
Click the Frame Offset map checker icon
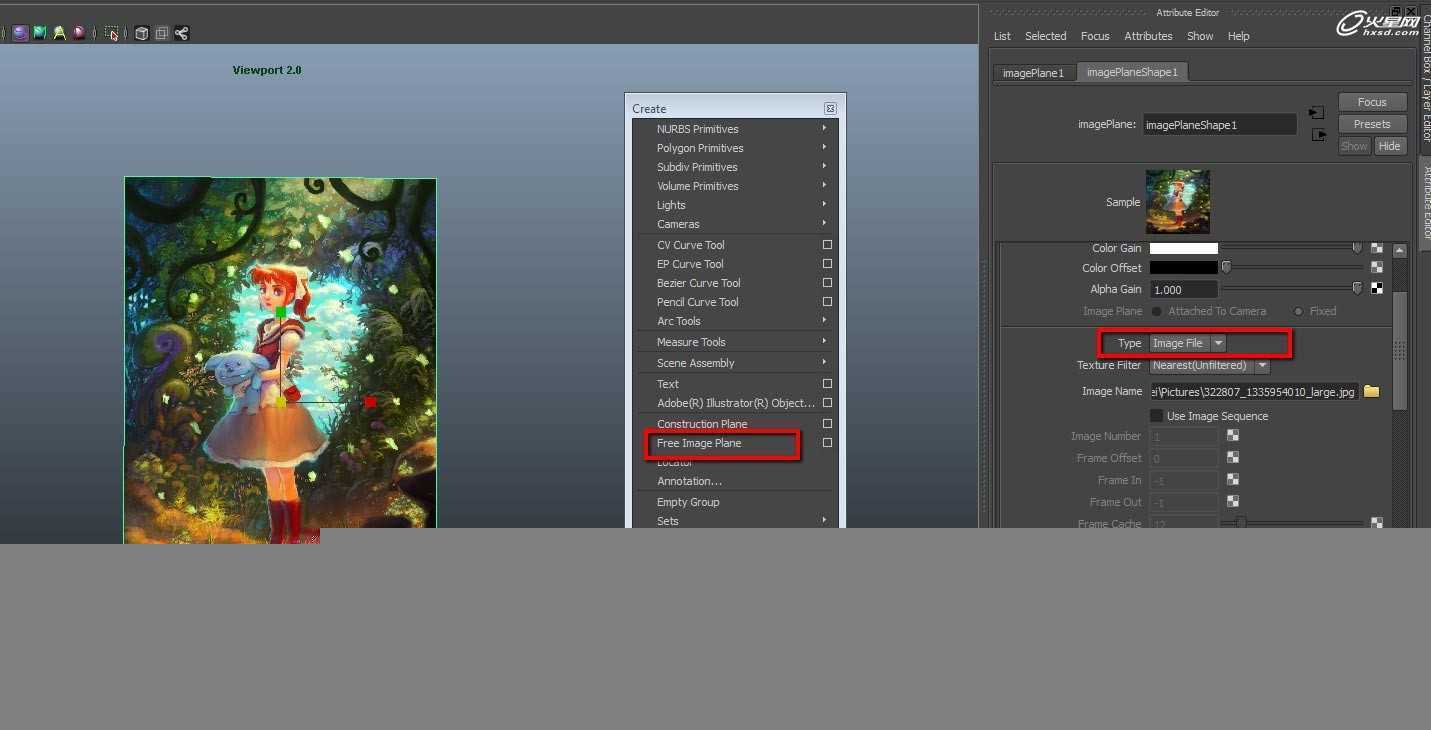1233,457
